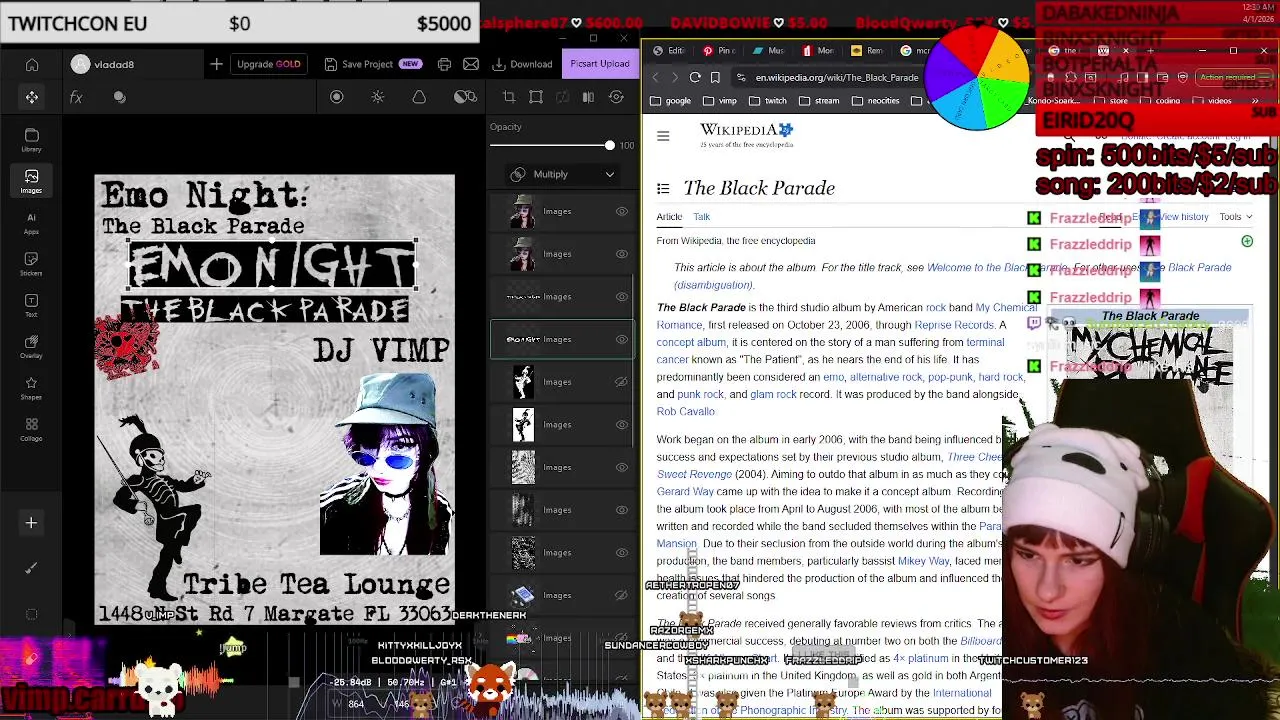Open the AI Apps panel
This screenshot has height=720, width=1280.
32,223
